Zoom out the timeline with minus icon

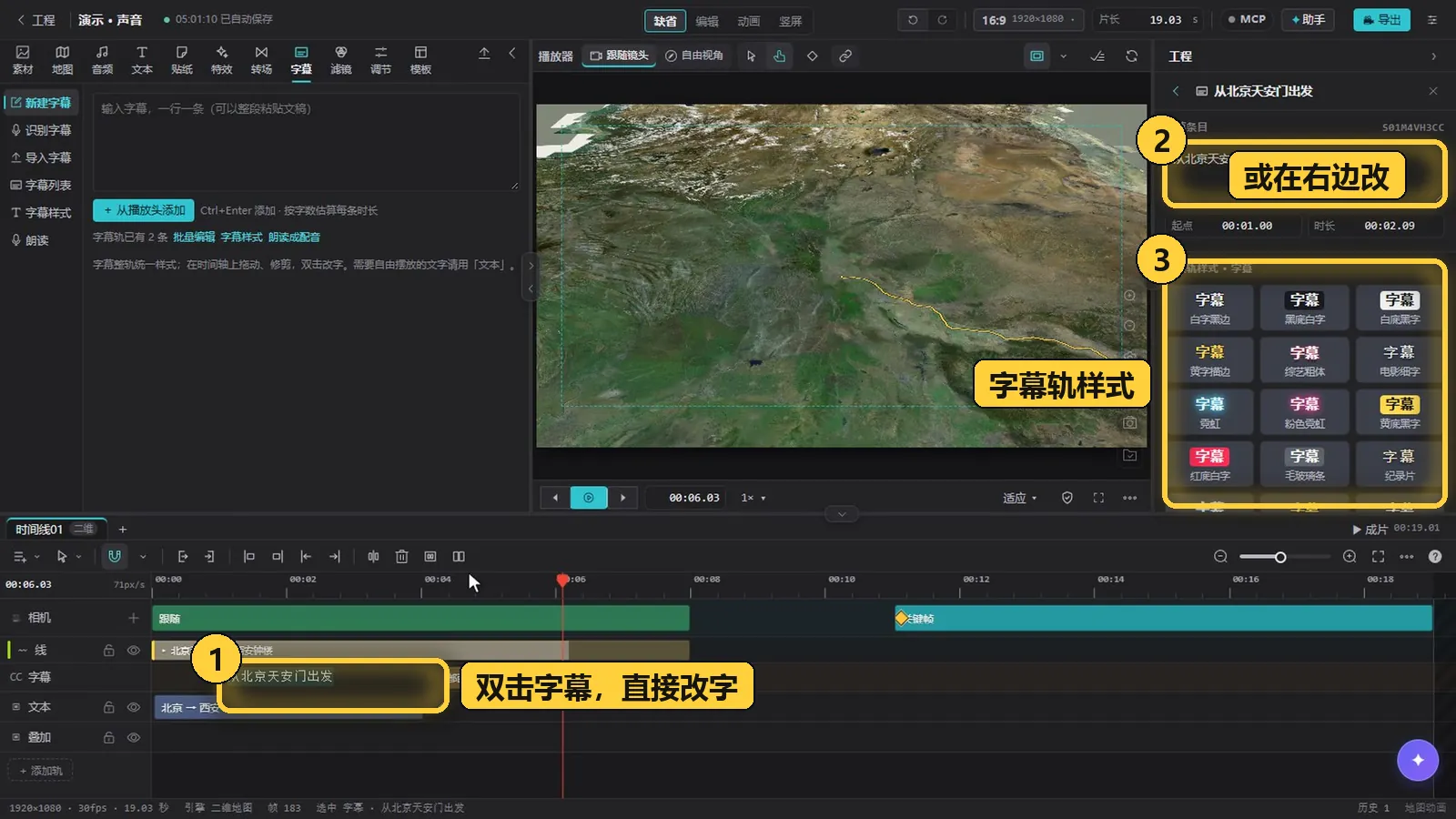click(x=1220, y=556)
